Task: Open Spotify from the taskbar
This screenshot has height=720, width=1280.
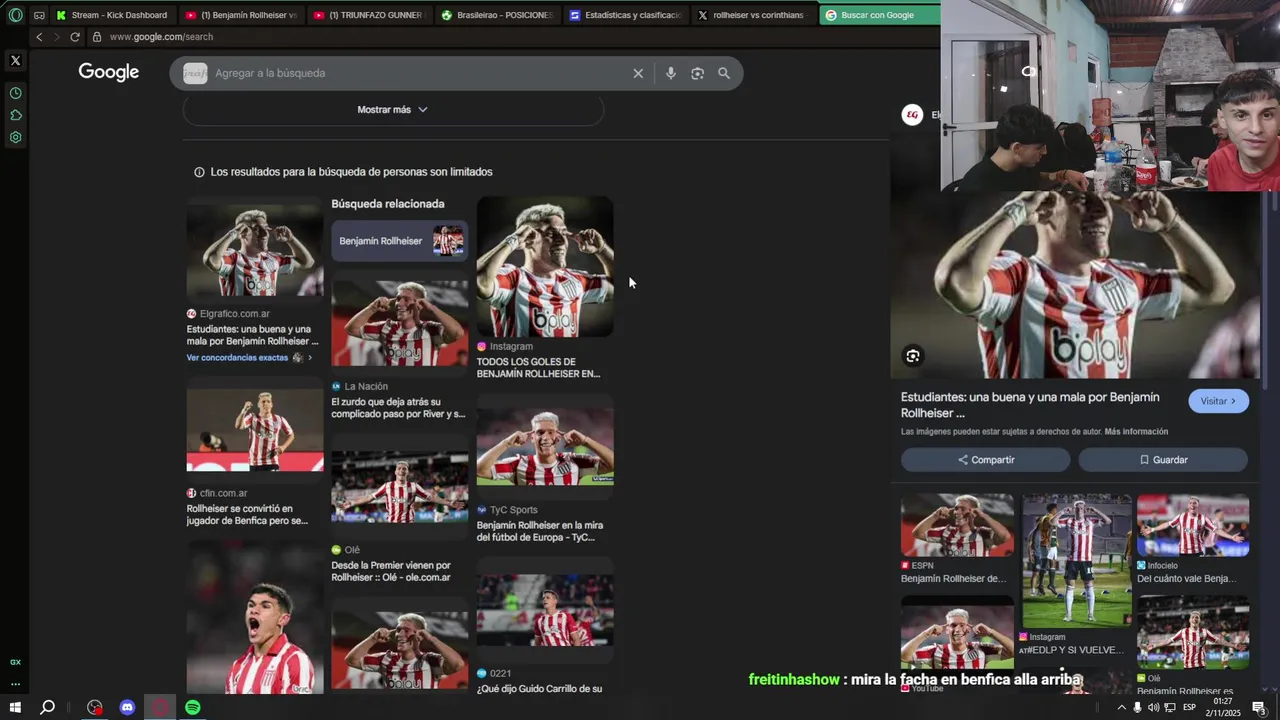Action: click(193, 708)
